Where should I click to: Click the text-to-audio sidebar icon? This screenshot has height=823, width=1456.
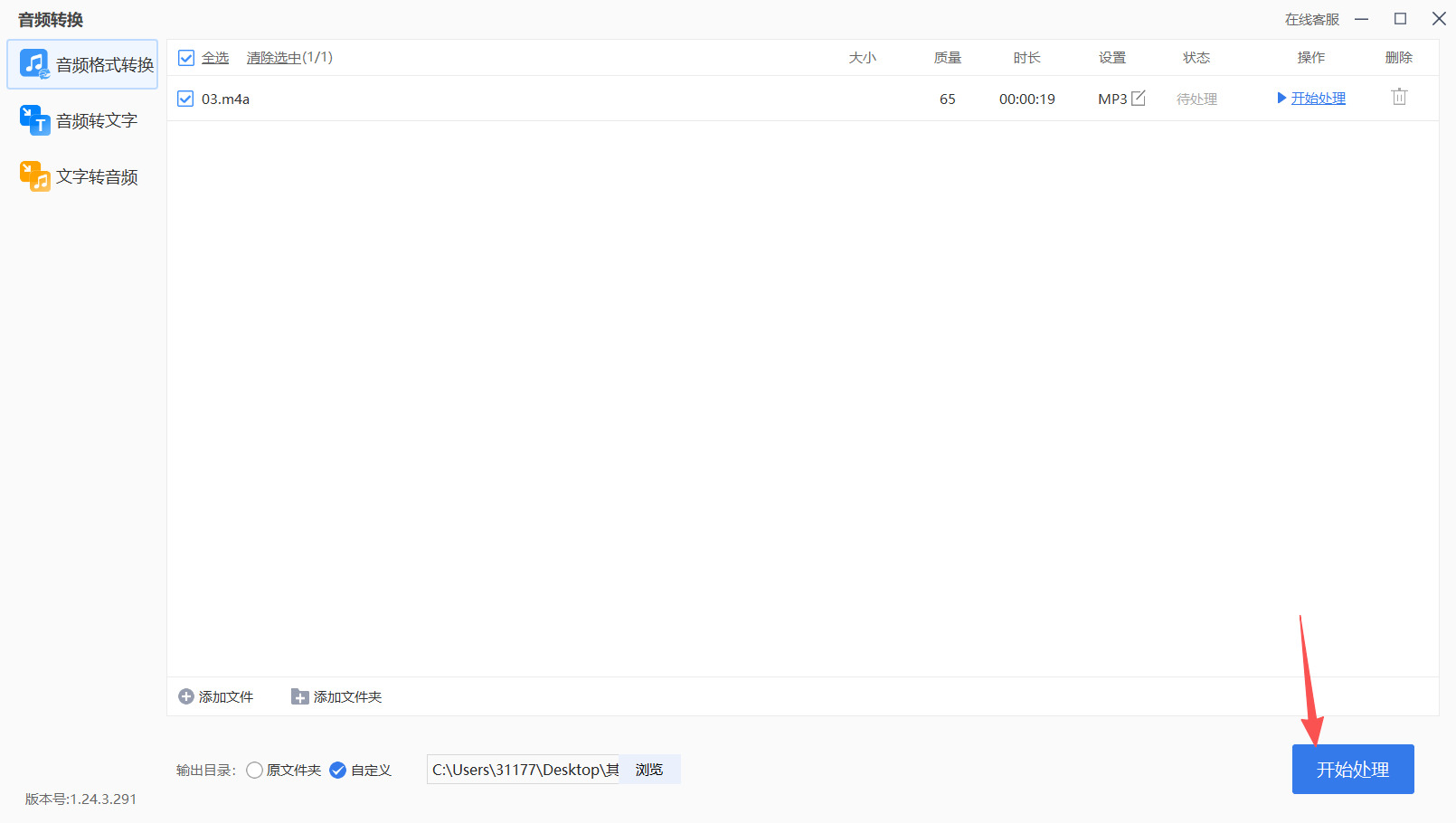(34, 176)
